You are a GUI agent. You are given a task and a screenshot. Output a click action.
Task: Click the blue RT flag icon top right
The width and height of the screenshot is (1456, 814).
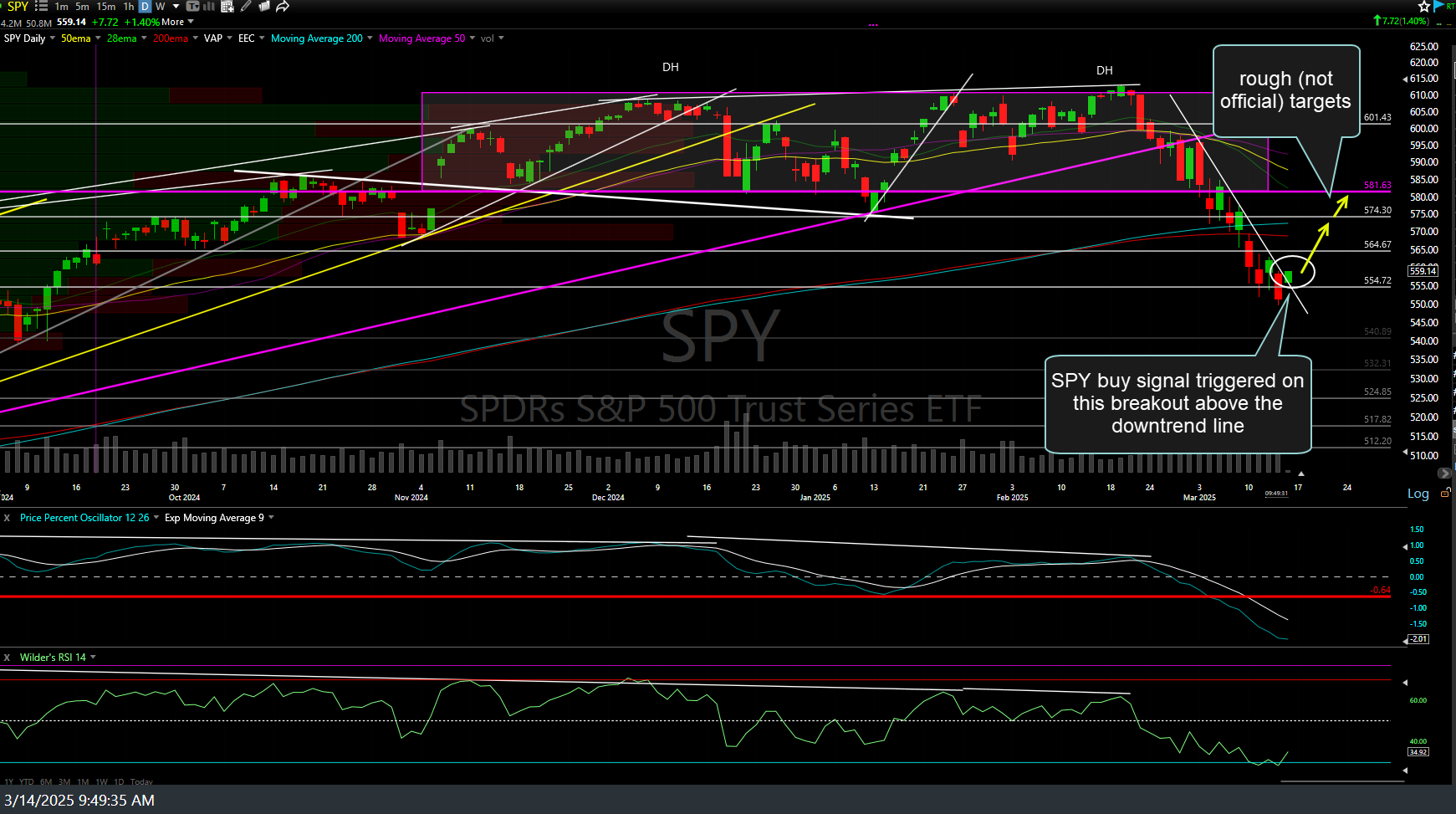pos(1436,6)
